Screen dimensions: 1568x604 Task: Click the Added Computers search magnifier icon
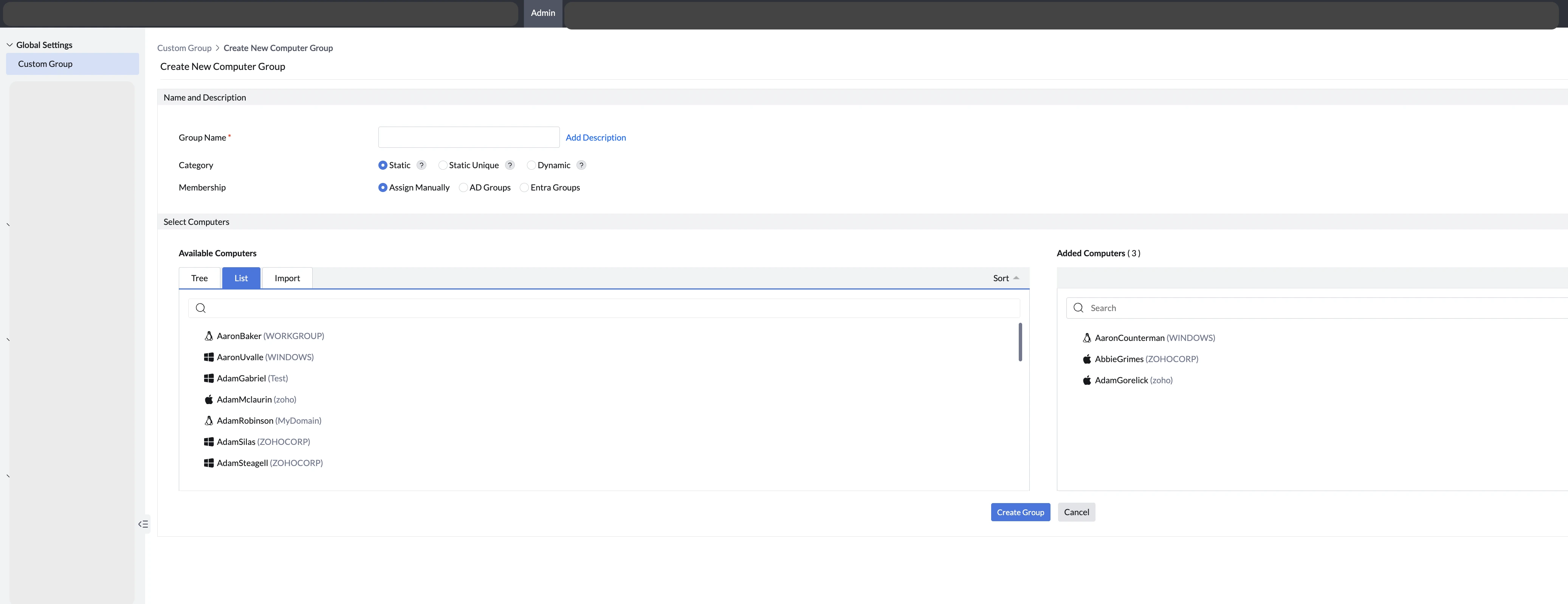coord(1078,308)
